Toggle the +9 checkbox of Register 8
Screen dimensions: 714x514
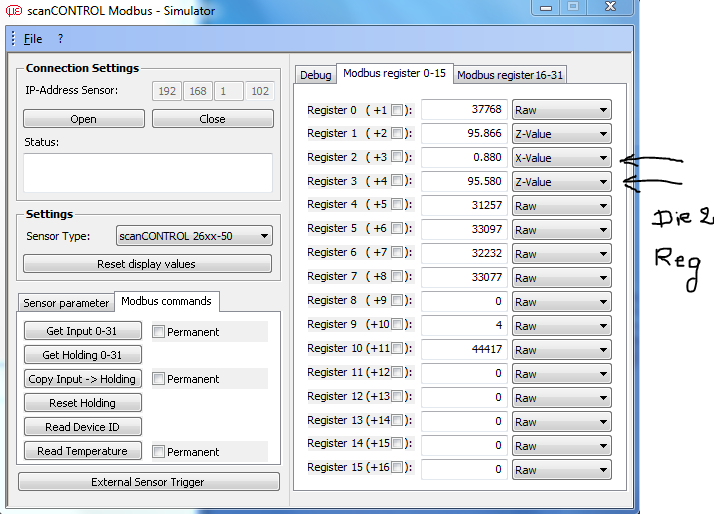pyautogui.click(x=397, y=300)
